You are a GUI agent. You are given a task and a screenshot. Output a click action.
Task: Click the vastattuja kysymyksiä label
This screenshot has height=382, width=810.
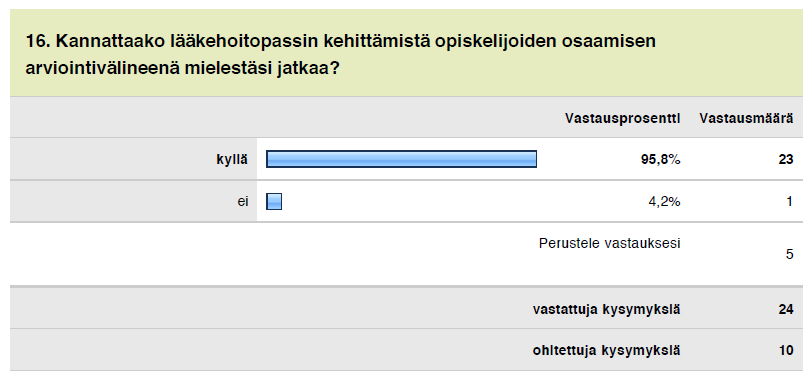(x=606, y=310)
